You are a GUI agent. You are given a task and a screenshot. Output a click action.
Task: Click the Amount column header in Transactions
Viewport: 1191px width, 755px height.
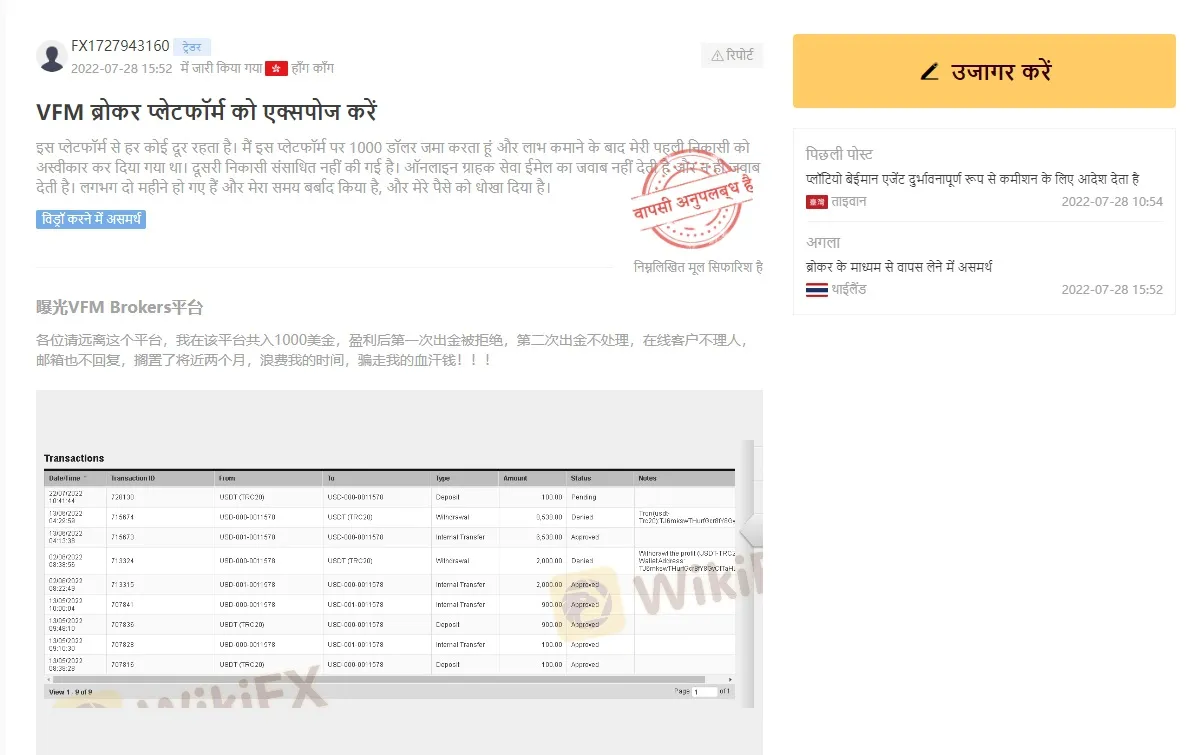click(515, 479)
